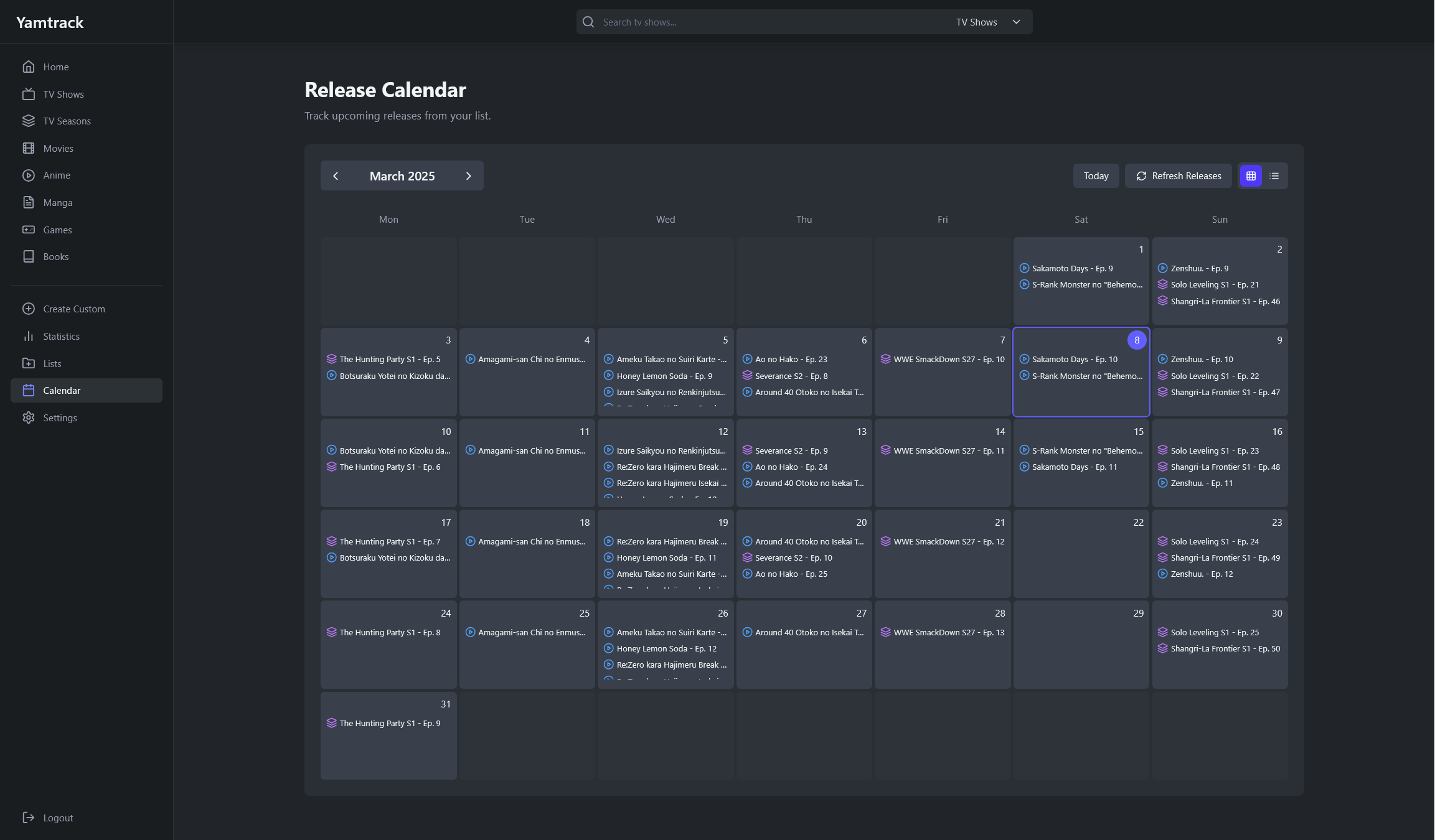
Task: Open the Movies menu item
Action: click(x=58, y=148)
